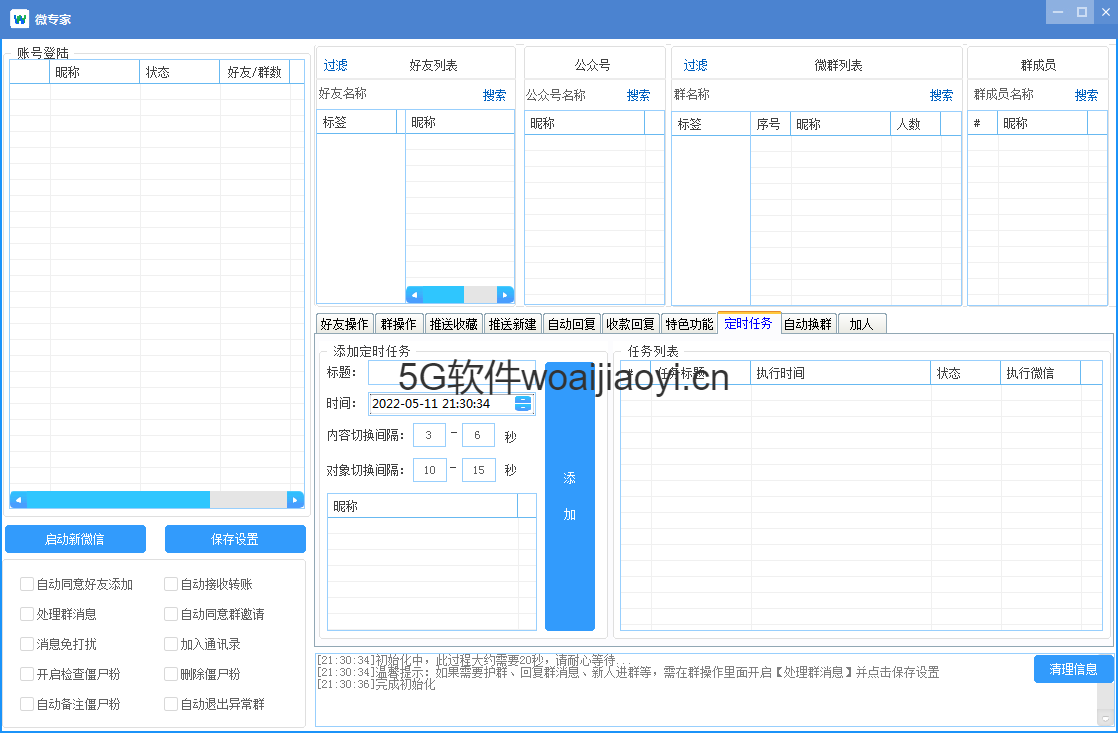Click 好友/群数 column header
This screenshot has width=1118, height=733.
pyautogui.click(x=255, y=72)
